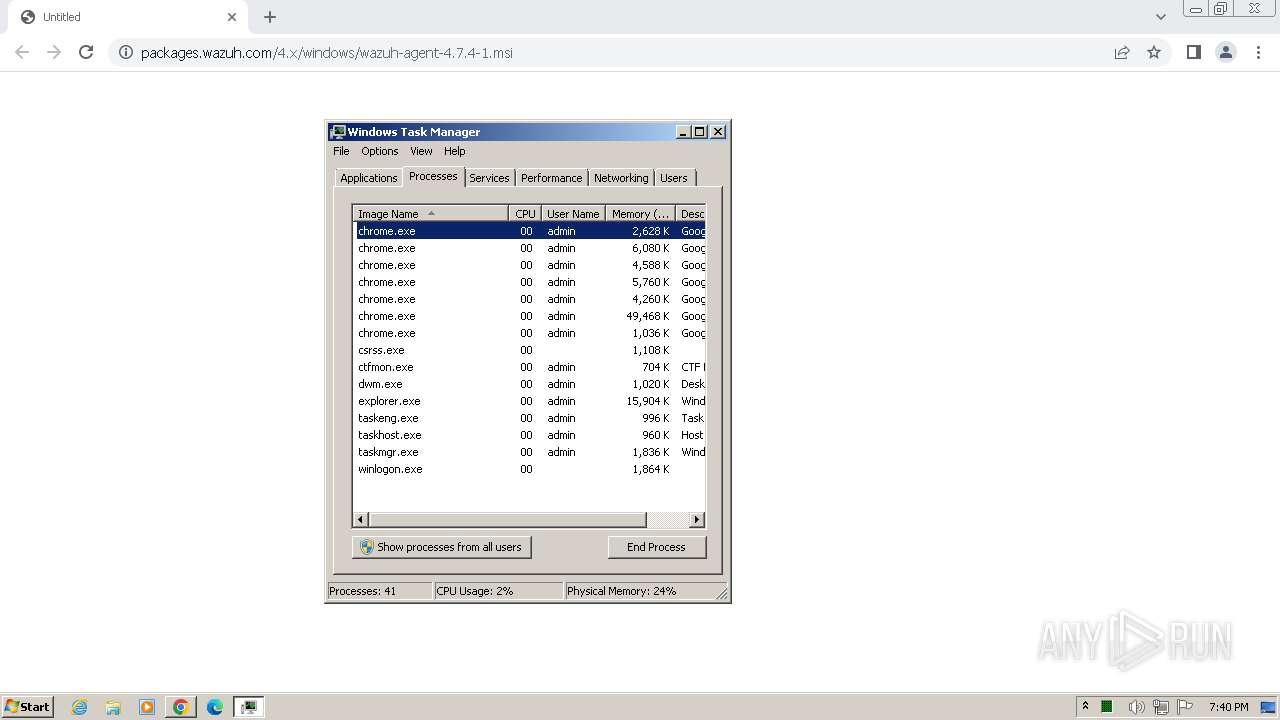Show hidden tray icons arrow
Screen dimensions: 1280x720
click(x=1085, y=706)
